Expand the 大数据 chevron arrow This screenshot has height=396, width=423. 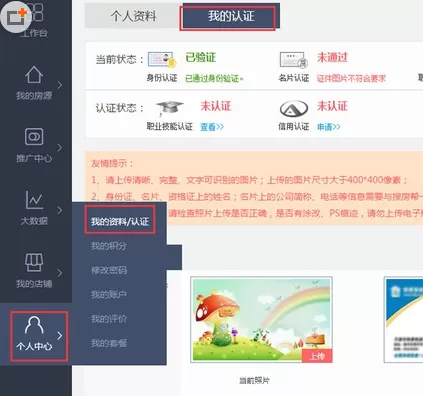coord(60,210)
